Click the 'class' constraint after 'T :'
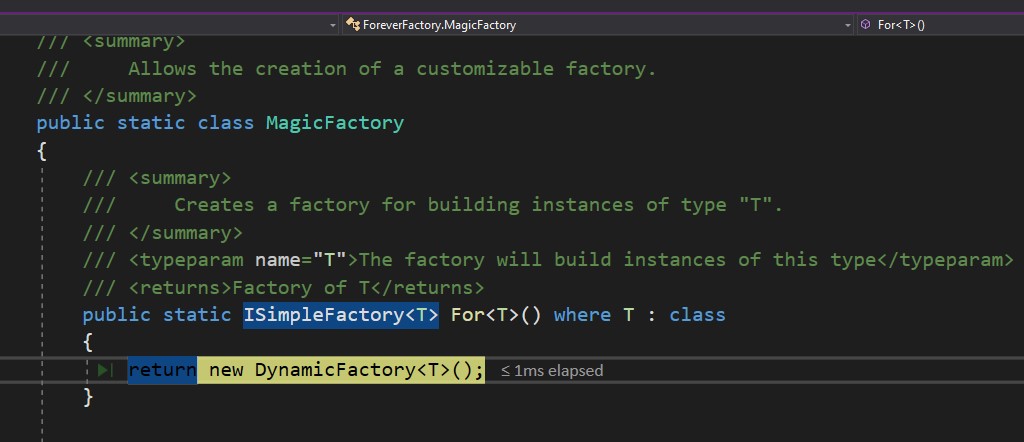The width and height of the screenshot is (1024, 442). point(697,315)
